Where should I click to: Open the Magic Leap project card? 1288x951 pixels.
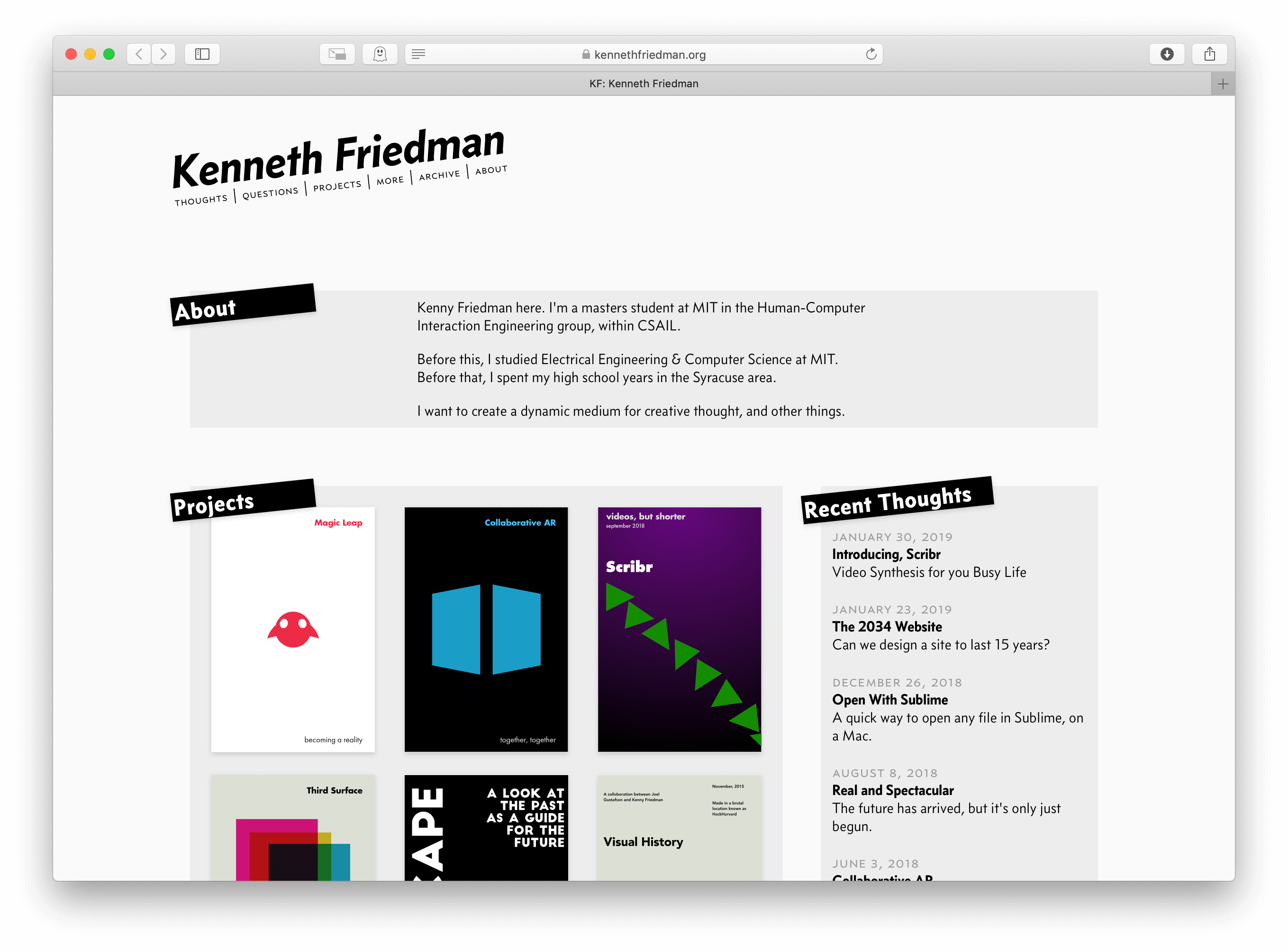click(293, 629)
